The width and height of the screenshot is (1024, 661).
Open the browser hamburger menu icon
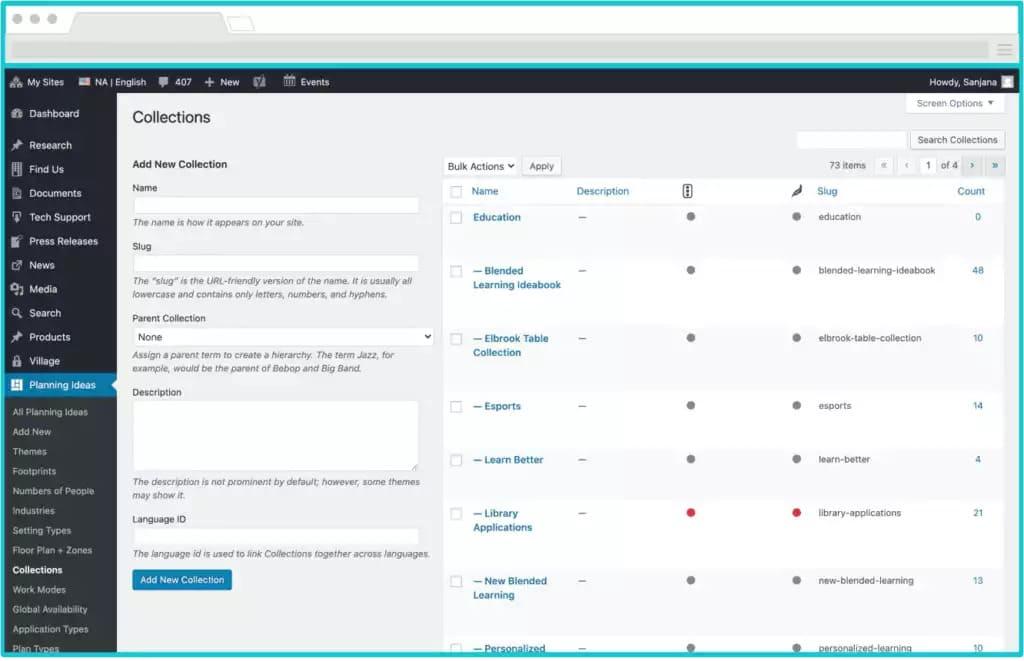[1004, 50]
